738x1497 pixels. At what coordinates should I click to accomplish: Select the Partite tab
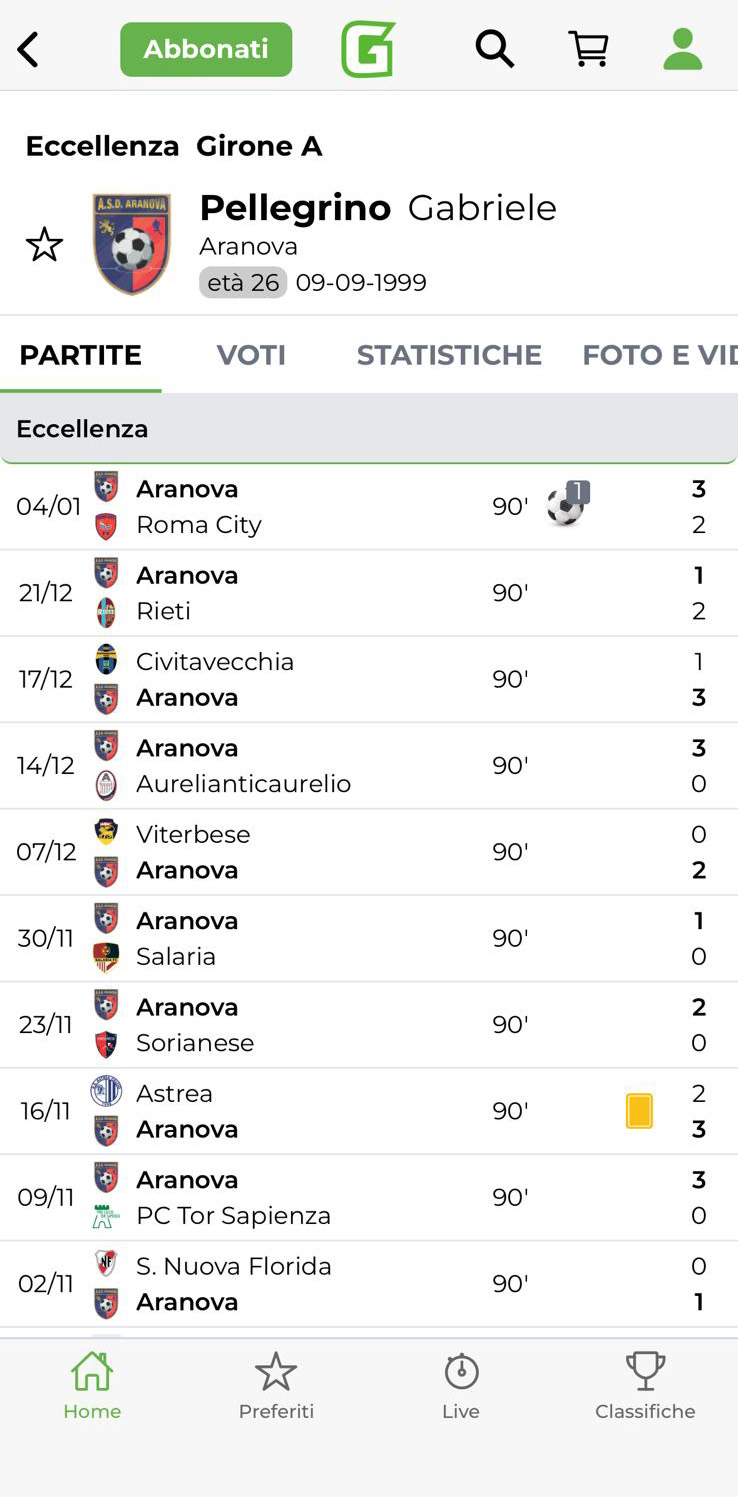pos(80,355)
